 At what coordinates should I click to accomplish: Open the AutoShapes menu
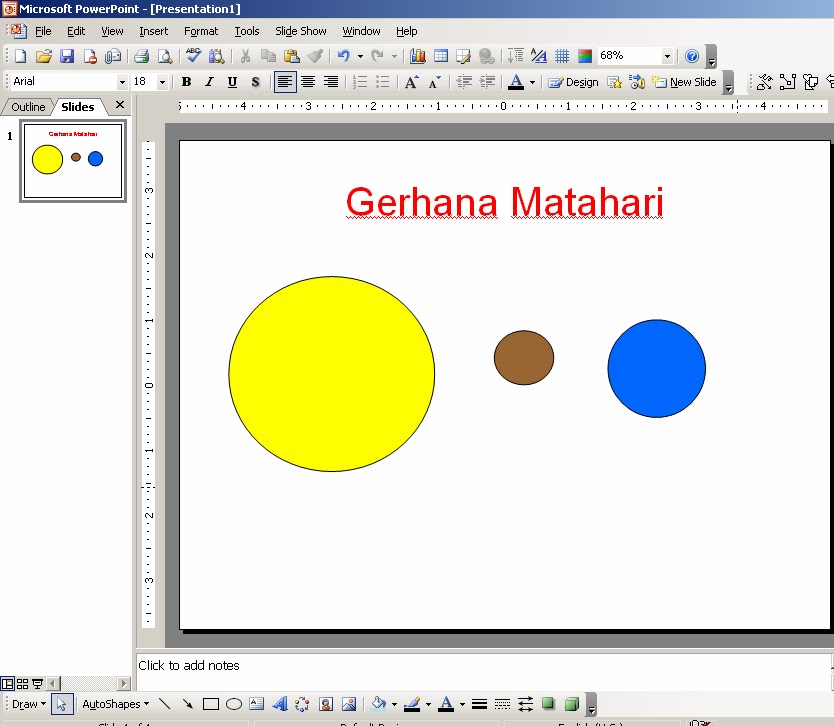click(112, 704)
